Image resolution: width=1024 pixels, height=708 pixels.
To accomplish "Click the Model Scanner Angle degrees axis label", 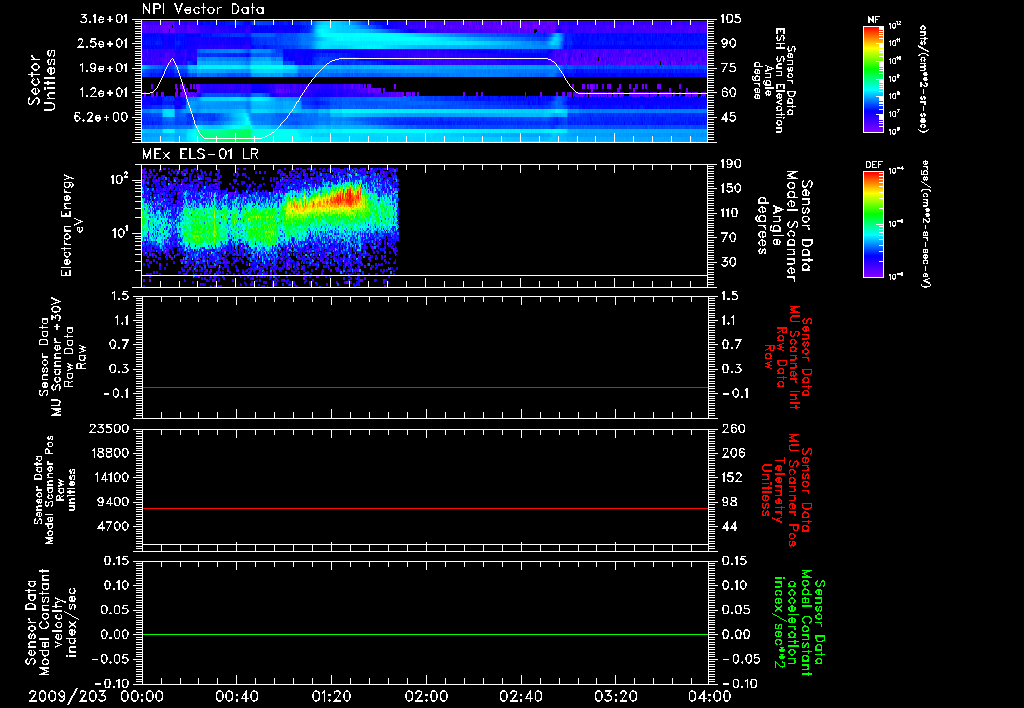I will pyautogui.click(x=784, y=226).
